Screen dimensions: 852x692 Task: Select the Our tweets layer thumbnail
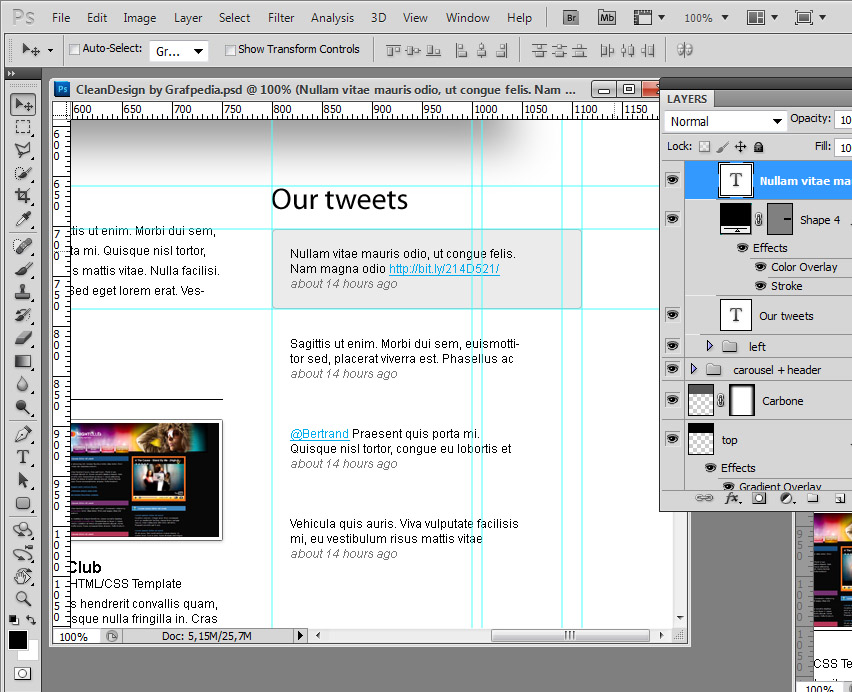[x=736, y=315]
